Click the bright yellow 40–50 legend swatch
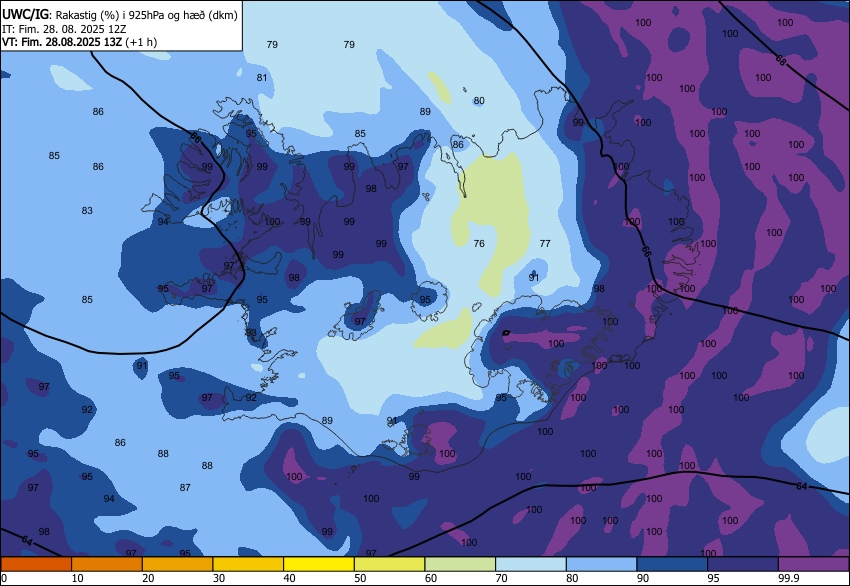 pos(319,564)
